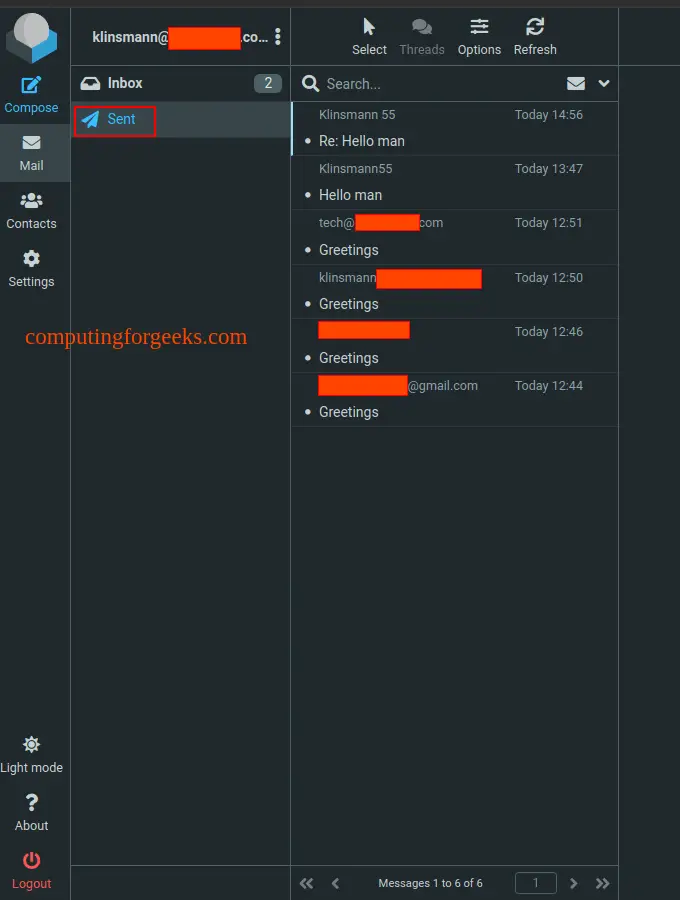Viewport: 680px width, 900px height.
Task: Open the Mail section
Action: tap(31, 153)
